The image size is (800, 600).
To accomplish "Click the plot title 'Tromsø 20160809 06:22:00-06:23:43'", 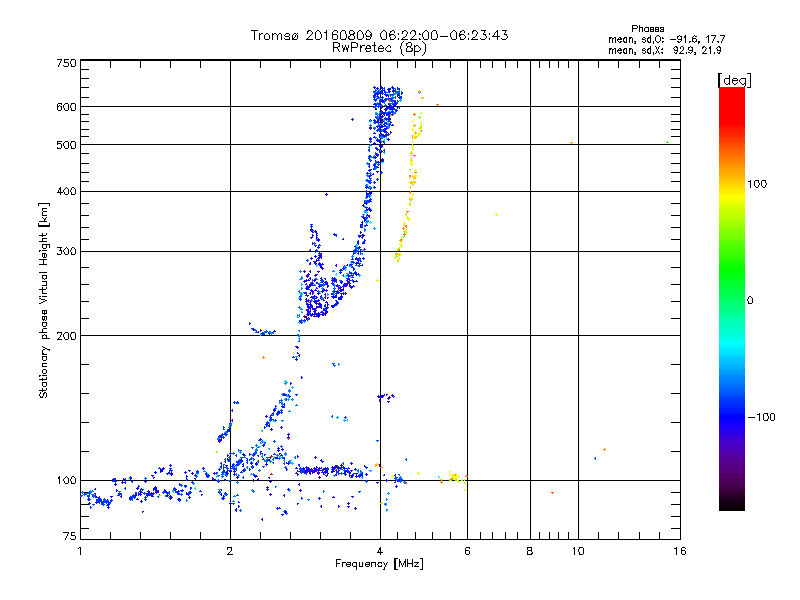I will [379, 35].
